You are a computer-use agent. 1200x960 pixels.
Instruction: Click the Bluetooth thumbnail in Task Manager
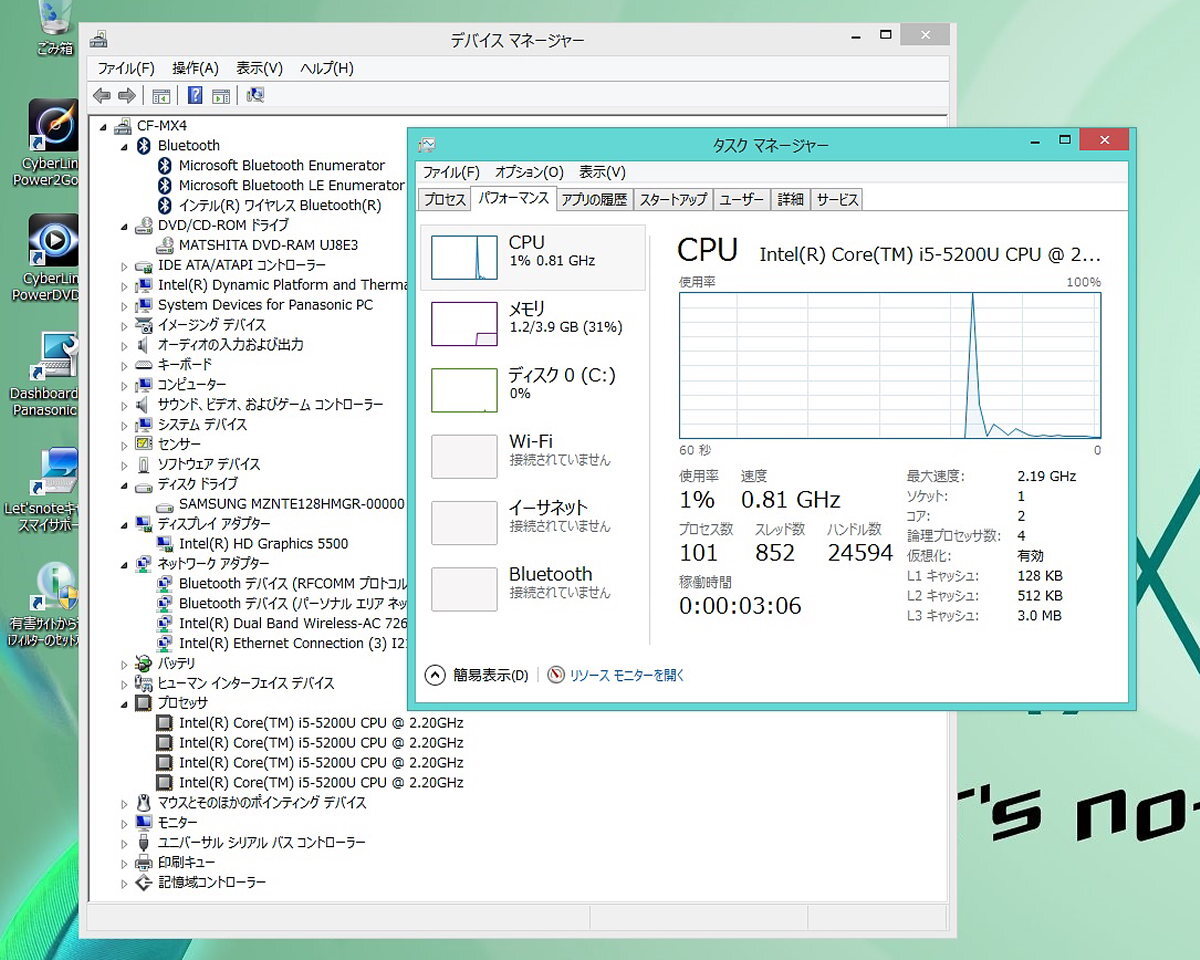[x=464, y=589]
